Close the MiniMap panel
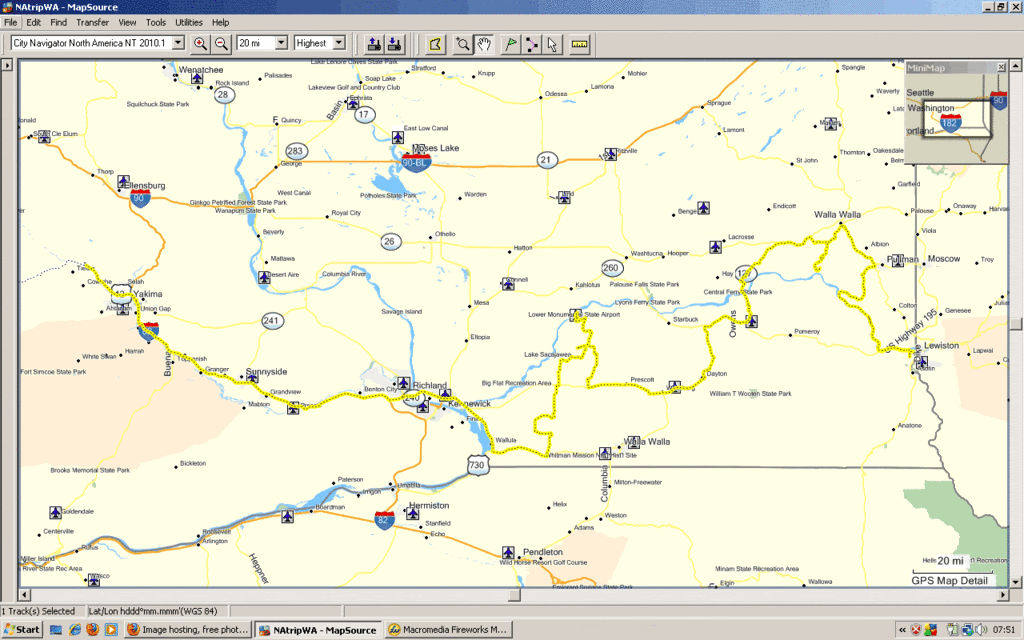Screen dimensions: 1024x640 1001,67
